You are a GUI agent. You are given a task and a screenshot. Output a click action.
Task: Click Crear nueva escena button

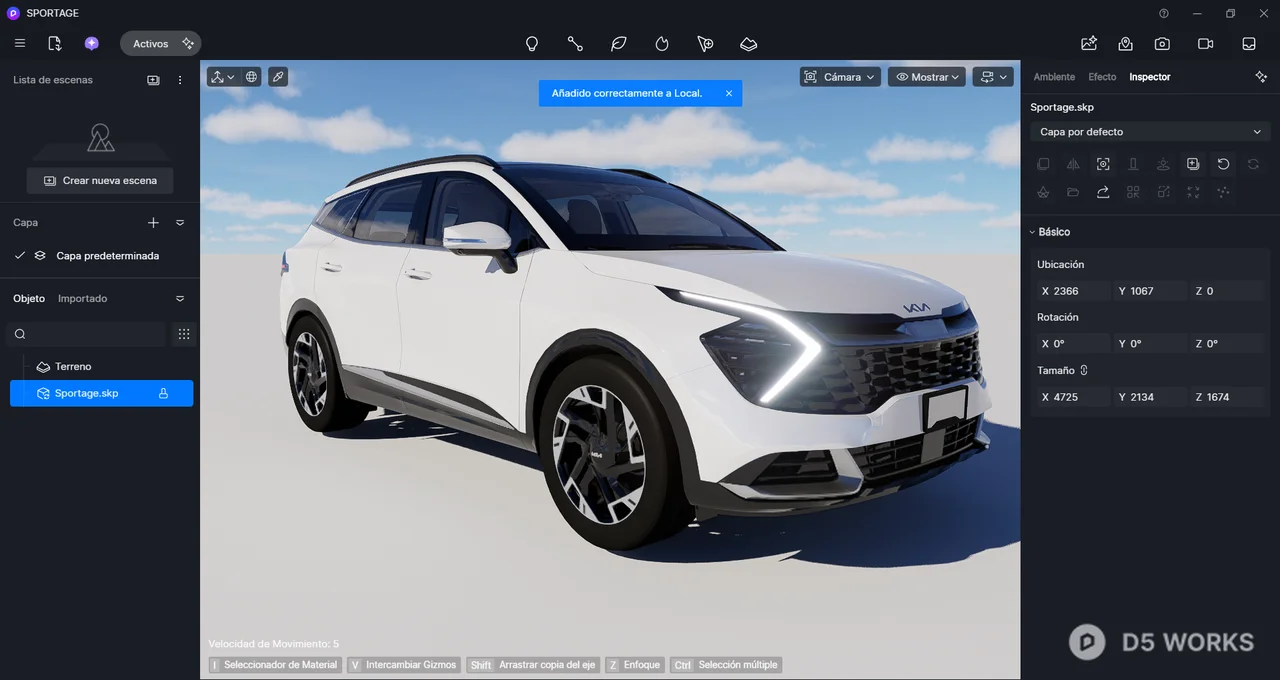point(100,180)
